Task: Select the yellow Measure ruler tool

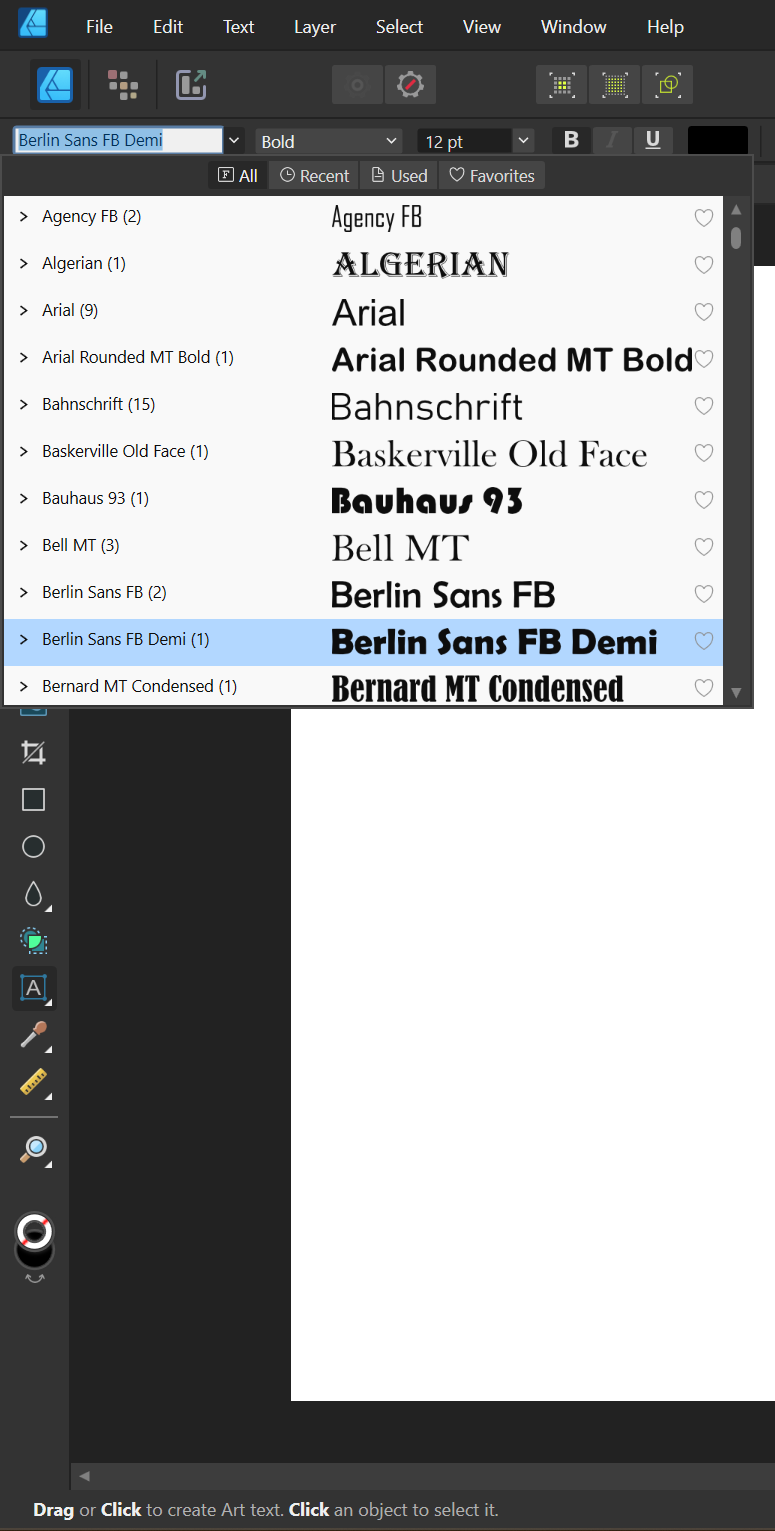Action: pyautogui.click(x=34, y=1082)
